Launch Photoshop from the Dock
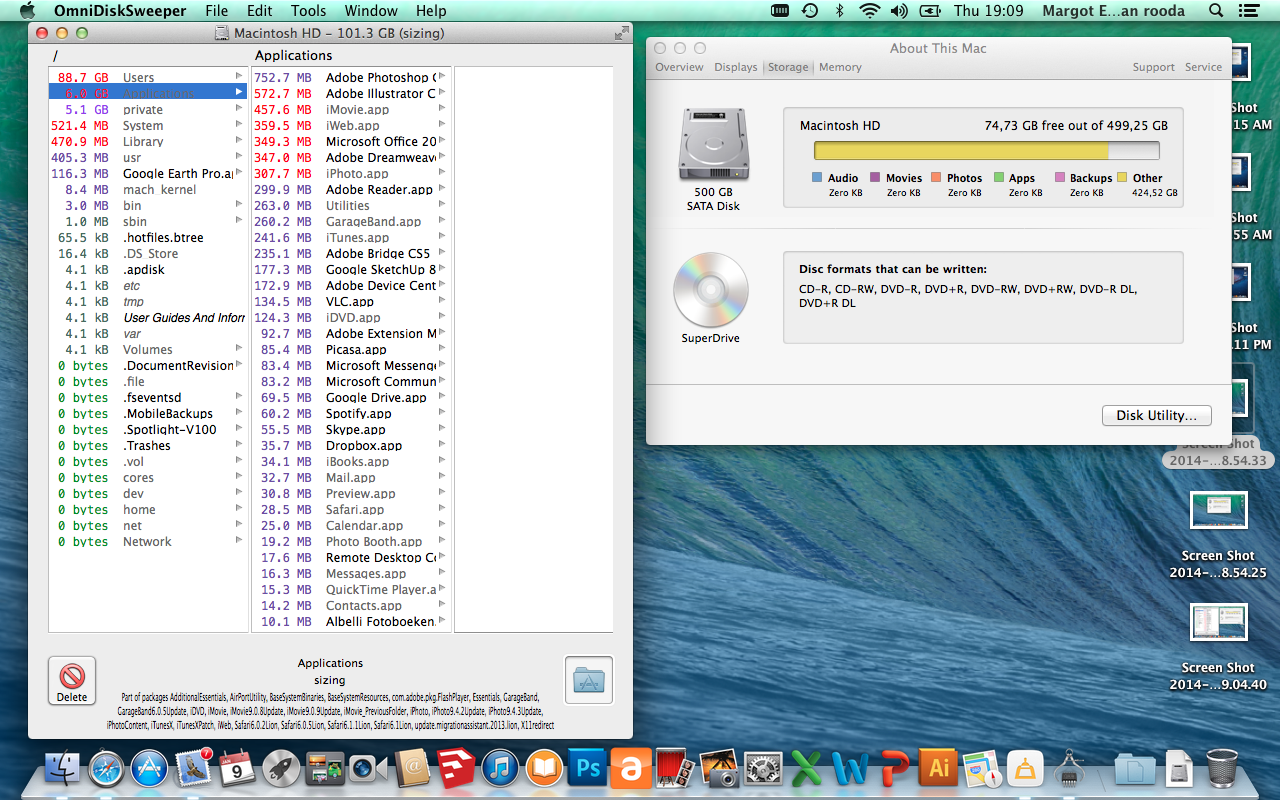Screen dimensions: 1280x800 pyautogui.click(x=587, y=768)
